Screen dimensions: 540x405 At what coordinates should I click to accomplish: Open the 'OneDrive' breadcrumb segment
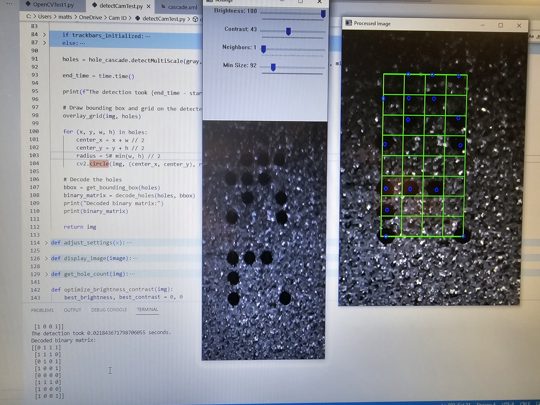click(90, 17)
